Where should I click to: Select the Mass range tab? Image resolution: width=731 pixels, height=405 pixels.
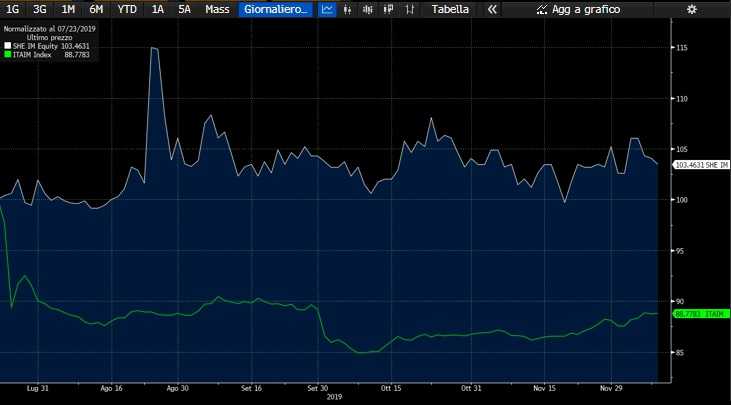click(217, 9)
